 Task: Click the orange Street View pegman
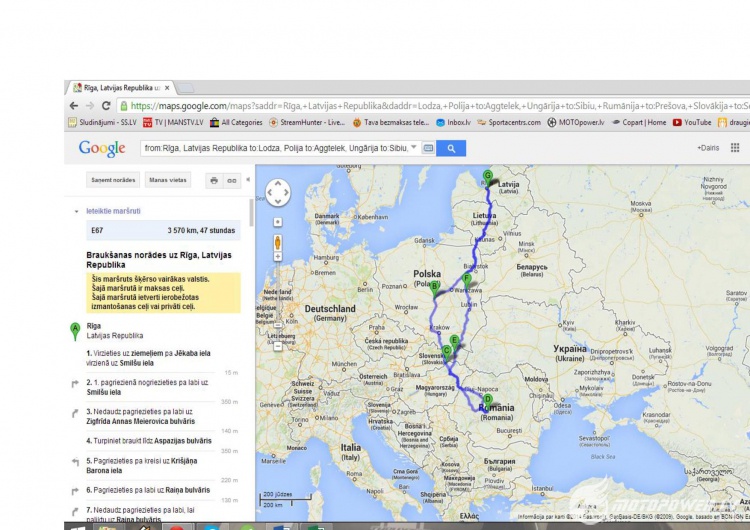tap(277, 243)
